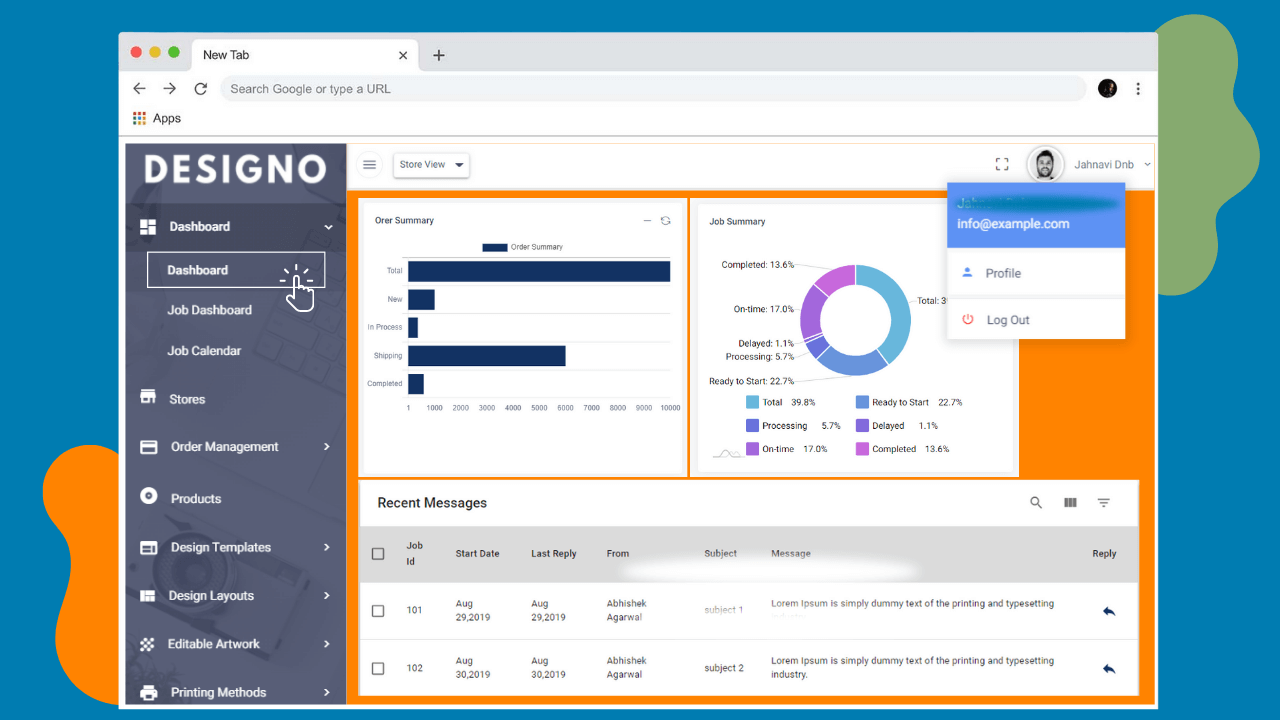Expand the Order Management section
The width and height of the screenshot is (1280, 720).
222,447
